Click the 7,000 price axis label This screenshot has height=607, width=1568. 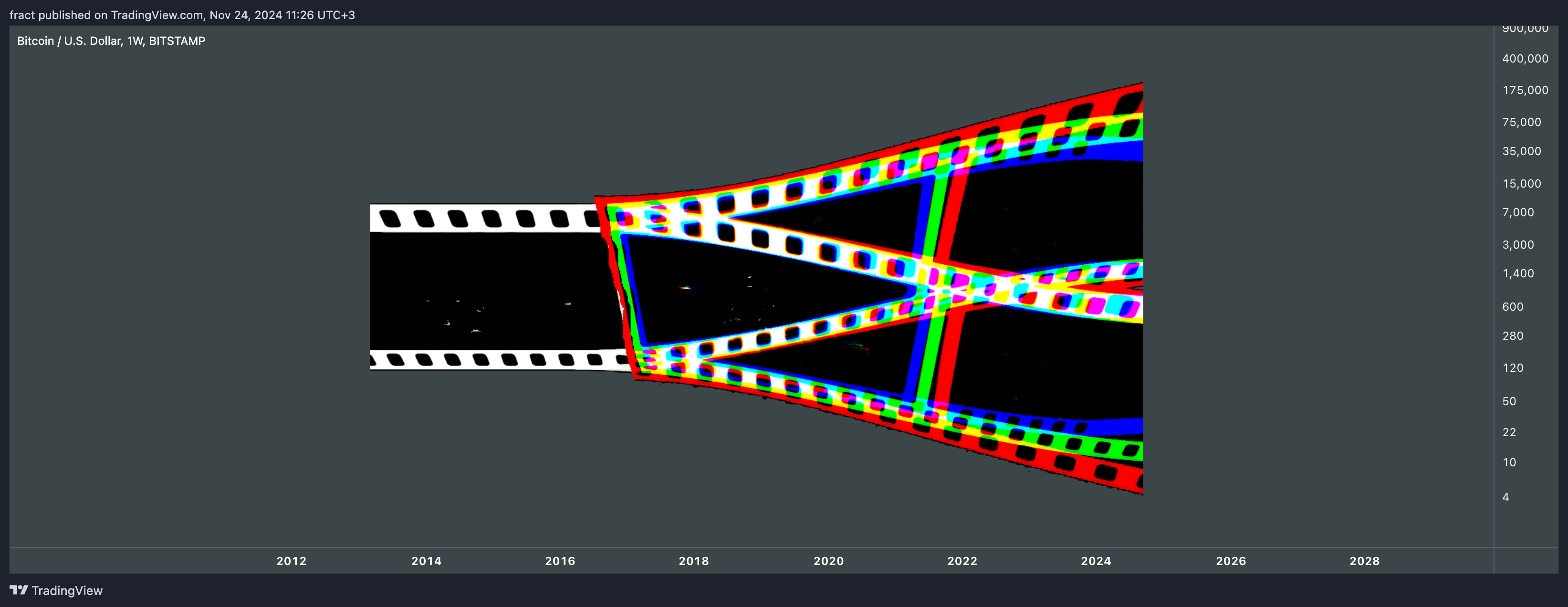[1518, 212]
